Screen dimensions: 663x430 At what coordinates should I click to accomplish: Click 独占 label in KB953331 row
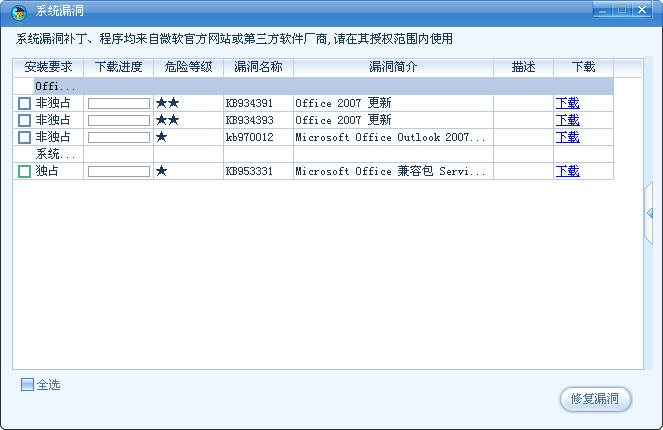click(x=47, y=171)
